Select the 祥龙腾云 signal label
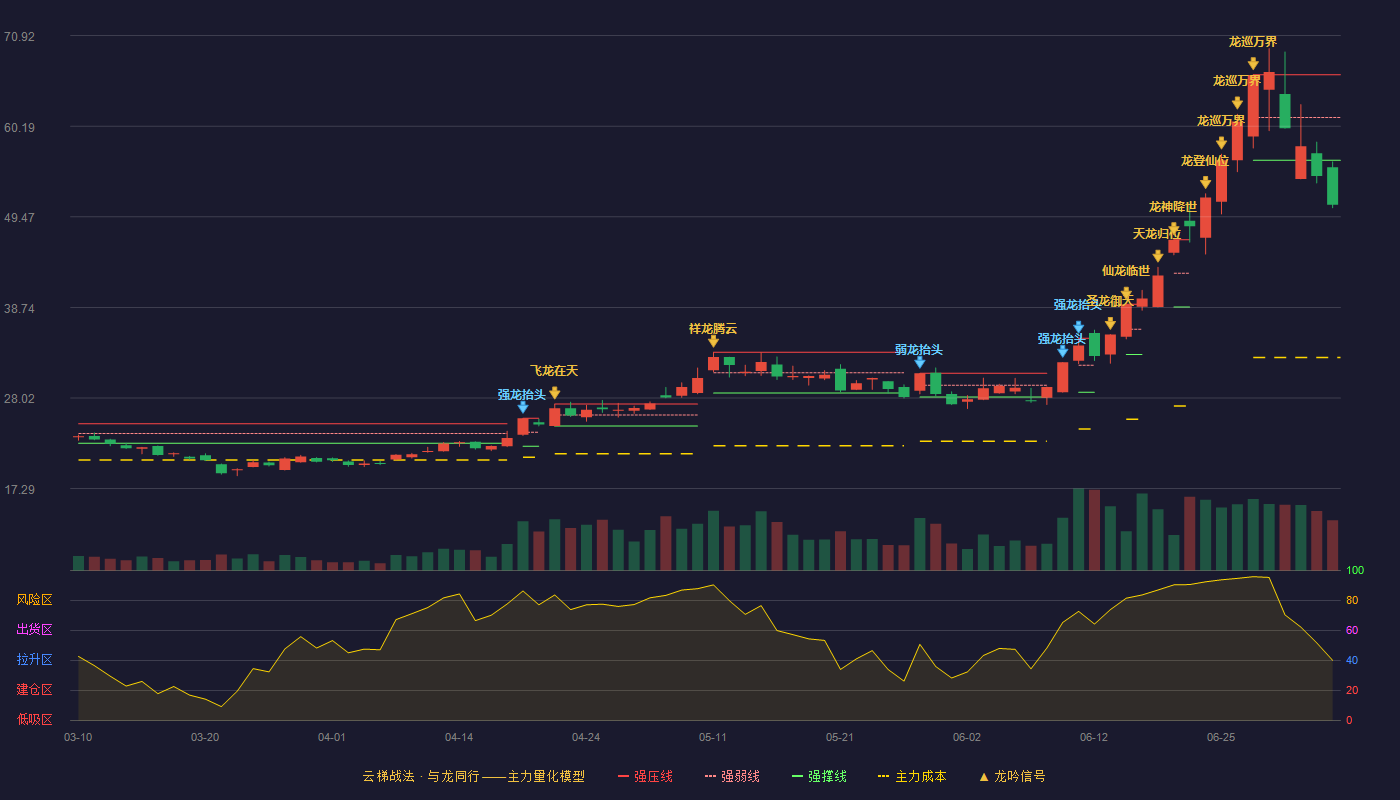Screen dimensions: 1400x800 [713, 329]
